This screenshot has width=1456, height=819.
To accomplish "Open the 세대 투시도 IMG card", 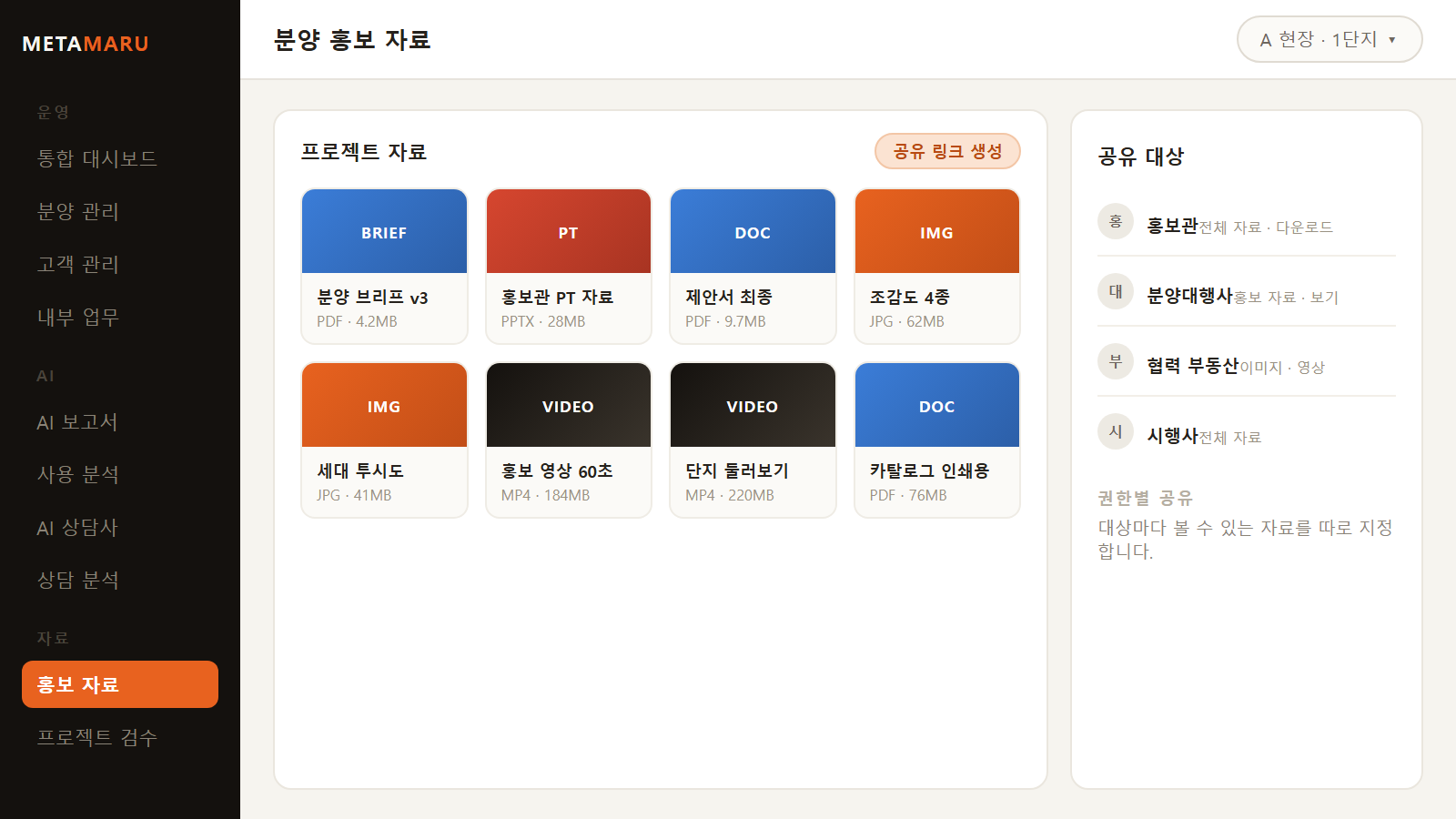I will pos(384,440).
